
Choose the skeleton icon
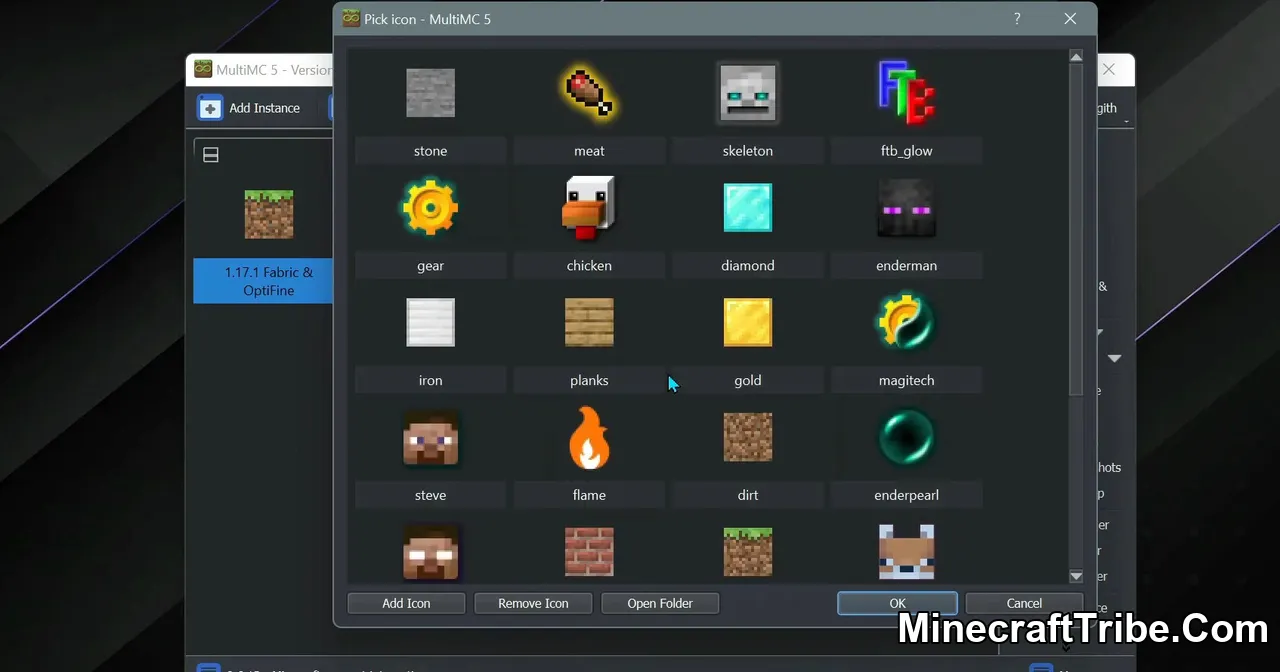(748, 93)
